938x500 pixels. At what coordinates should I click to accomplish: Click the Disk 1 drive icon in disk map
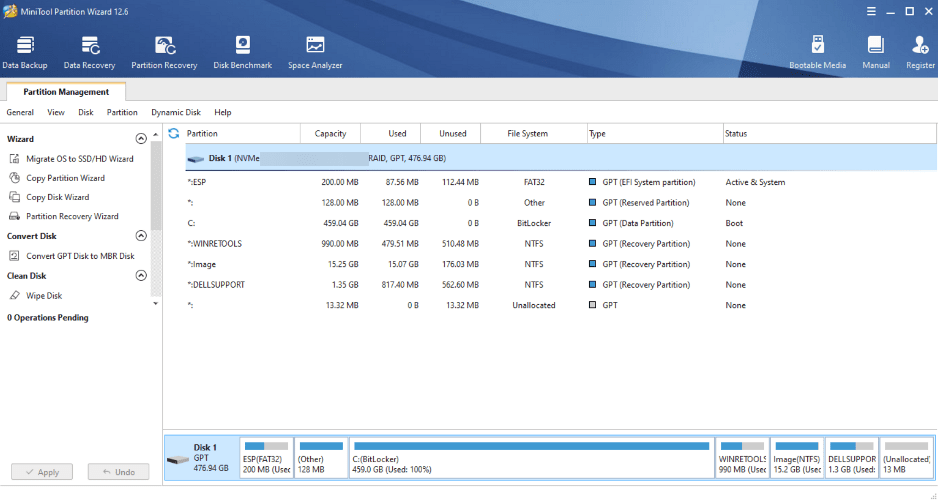point(178,459)
